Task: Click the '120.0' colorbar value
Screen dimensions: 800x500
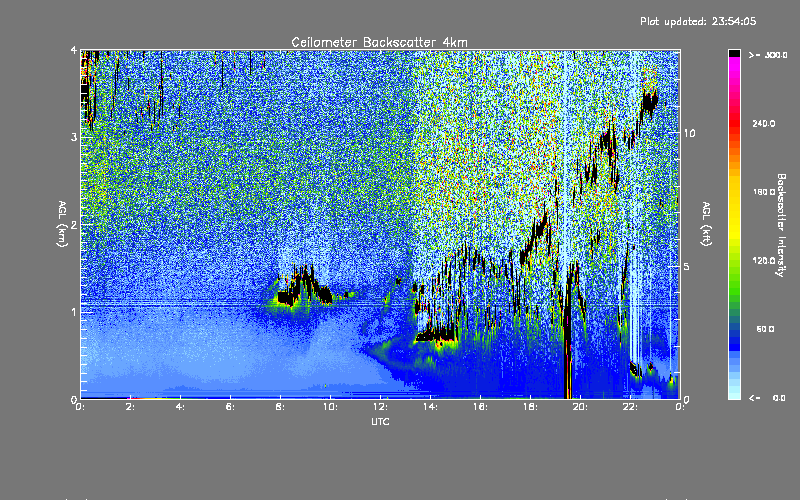Action: [x=764, y=261]
